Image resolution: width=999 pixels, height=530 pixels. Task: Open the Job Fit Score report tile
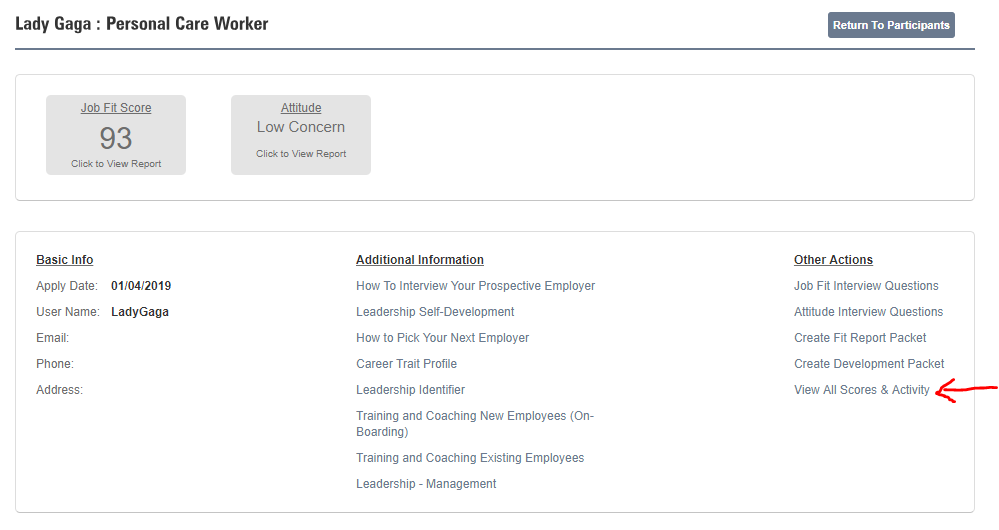tap(116, 135)
